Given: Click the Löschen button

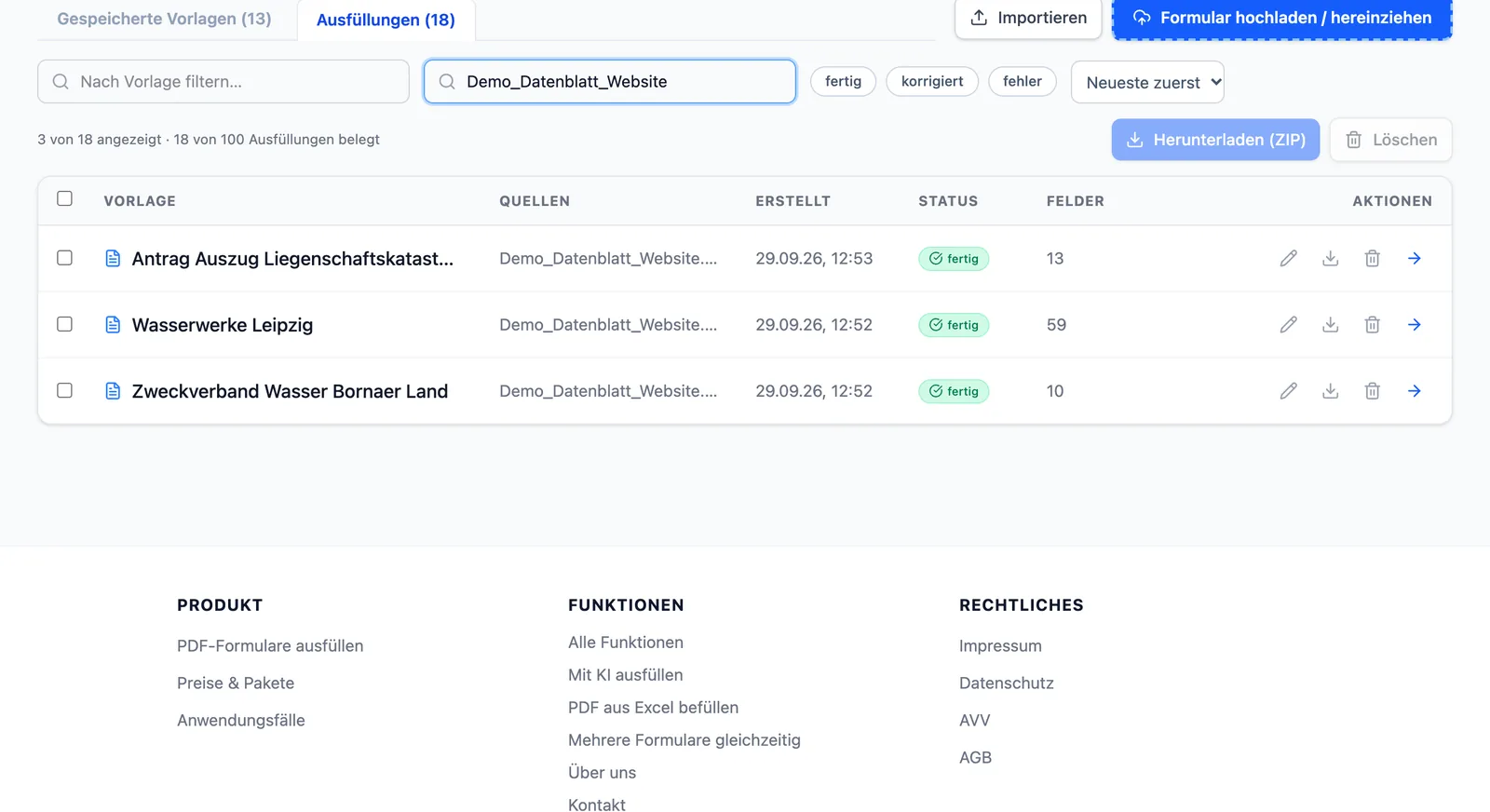Looking at the screenshot, I should [x=1390, y=140].
